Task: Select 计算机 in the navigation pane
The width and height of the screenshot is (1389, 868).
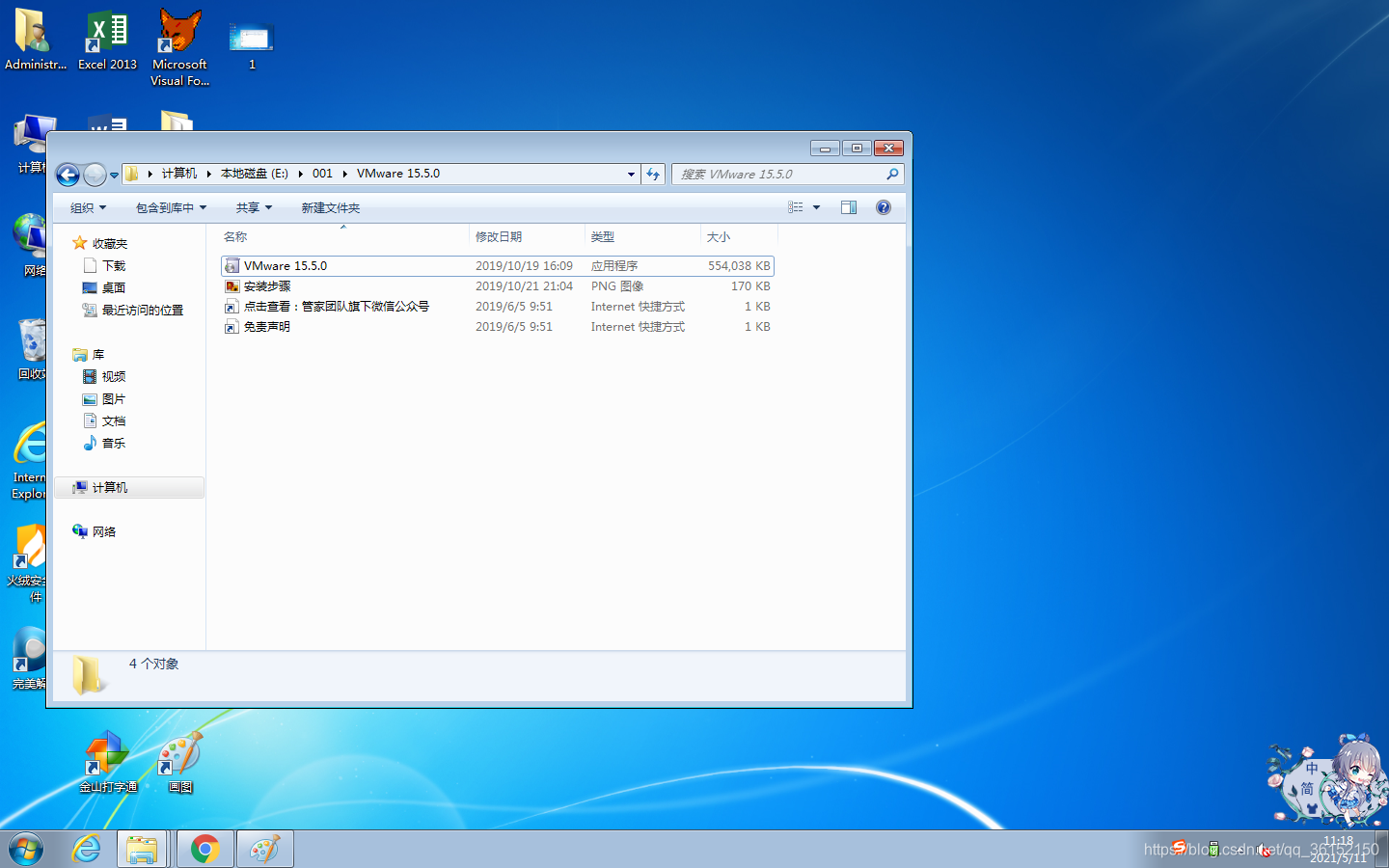Action: (129, 488)
